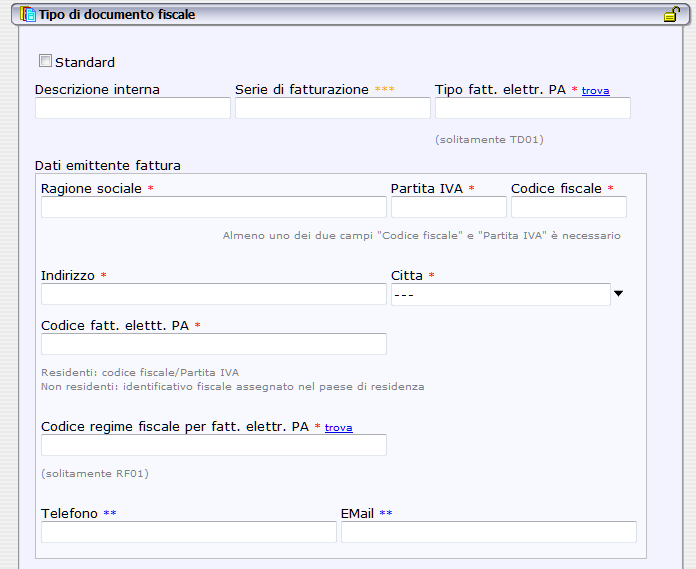Enable the Standard checkbox
This screenshot has height=569, width=696.
coord(45,62)
